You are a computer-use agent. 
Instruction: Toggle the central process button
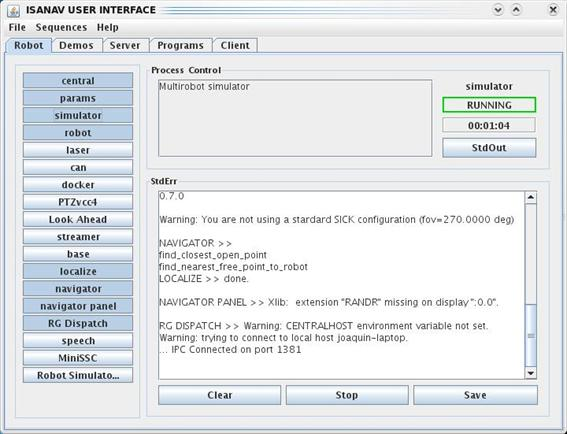pyautogui.click(x=78, y=81)
